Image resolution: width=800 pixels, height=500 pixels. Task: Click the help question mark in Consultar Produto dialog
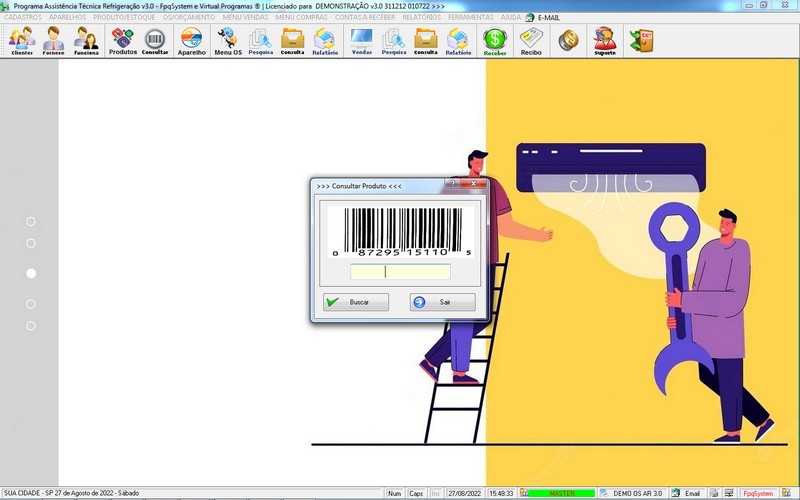pos(452,183)
